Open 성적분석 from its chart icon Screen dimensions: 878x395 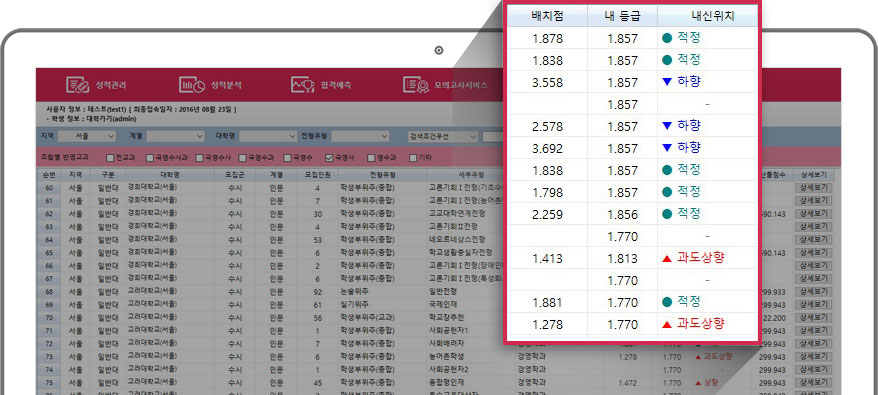192,85
